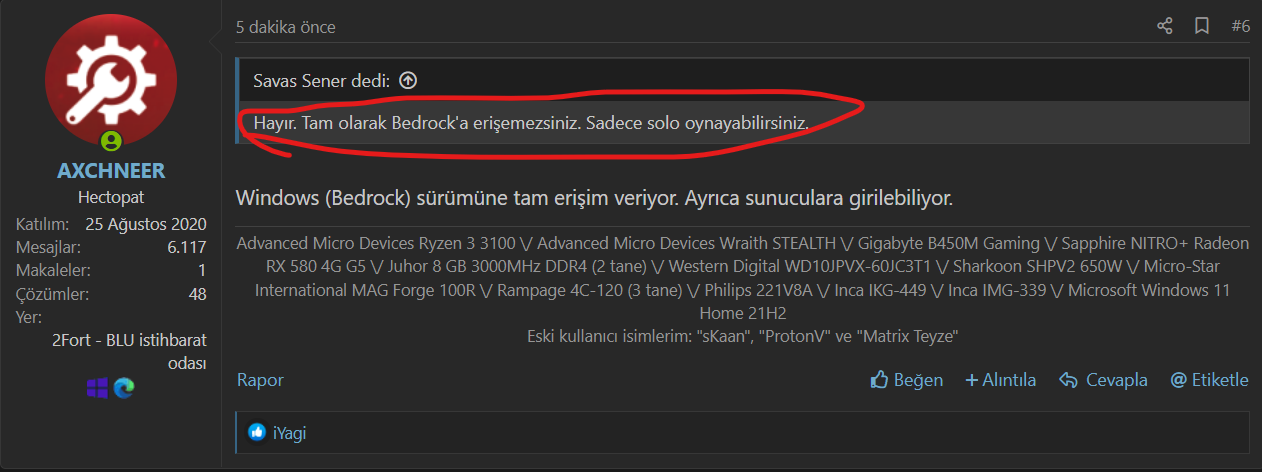1262x472 pixels.
Task: Click the Çözümler count 48
Action: tap(197, 295)
